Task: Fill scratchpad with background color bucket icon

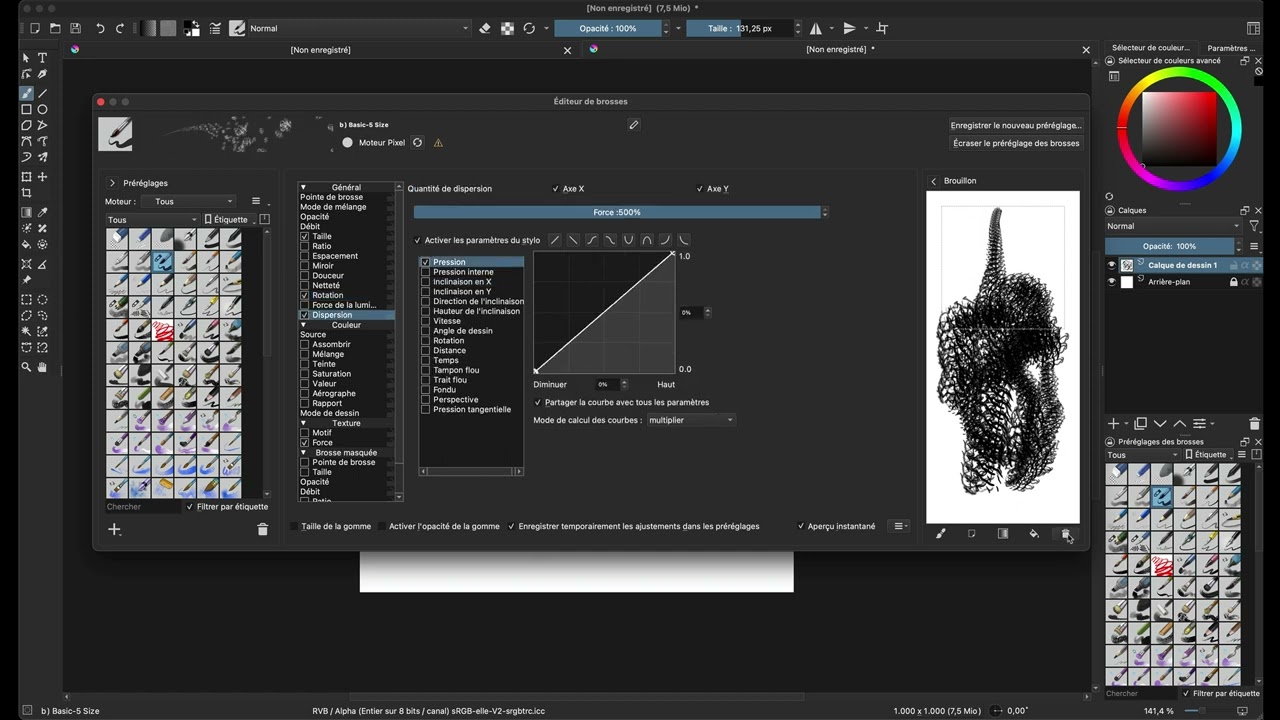Action: click(x=1034, y=534)
